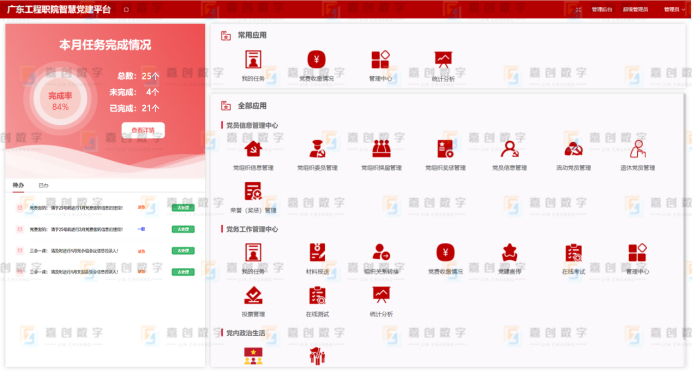
Task: Open 在线考试 icon
Action: 573,252
